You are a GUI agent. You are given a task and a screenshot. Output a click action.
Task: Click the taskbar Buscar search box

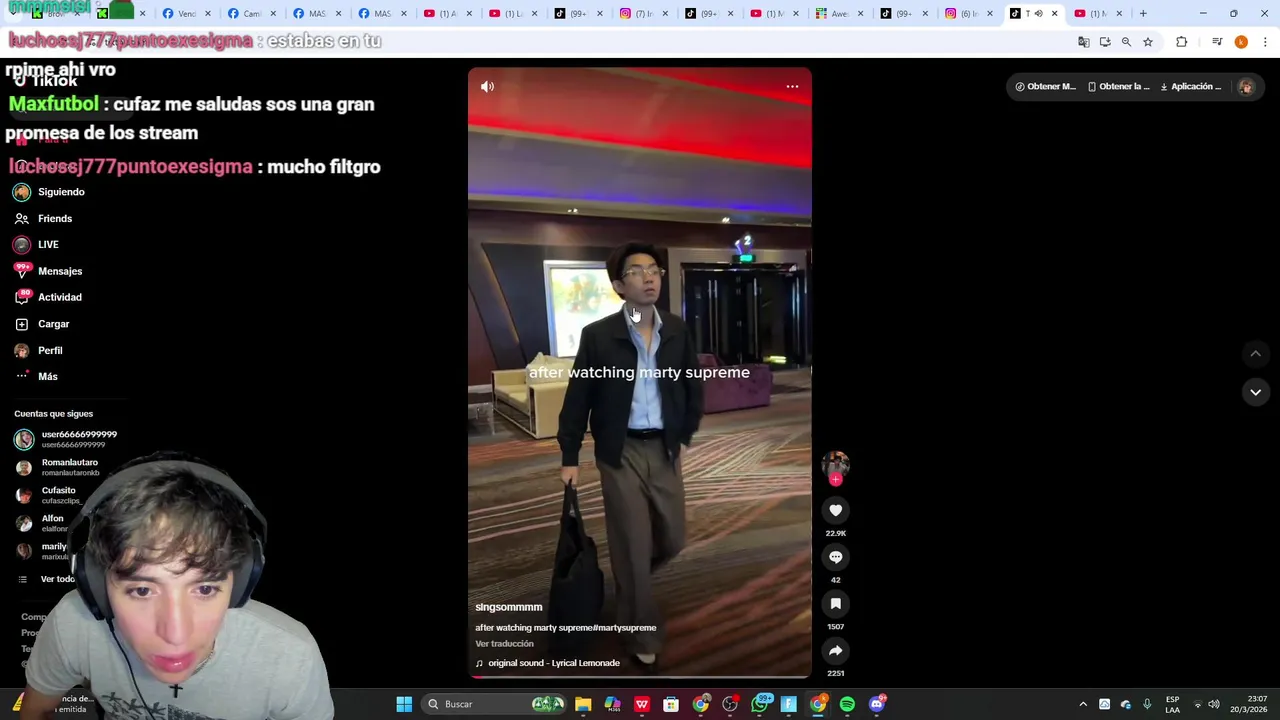click(493, 704)
